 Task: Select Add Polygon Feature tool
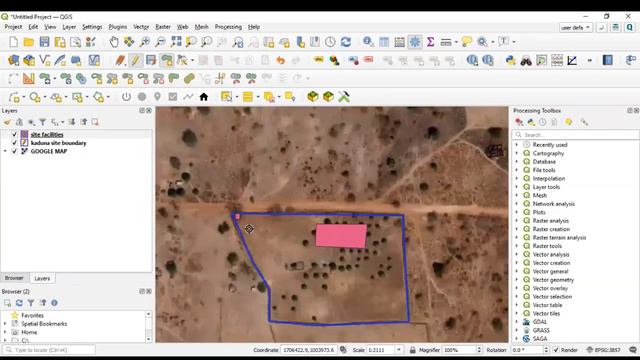[167, 60]
